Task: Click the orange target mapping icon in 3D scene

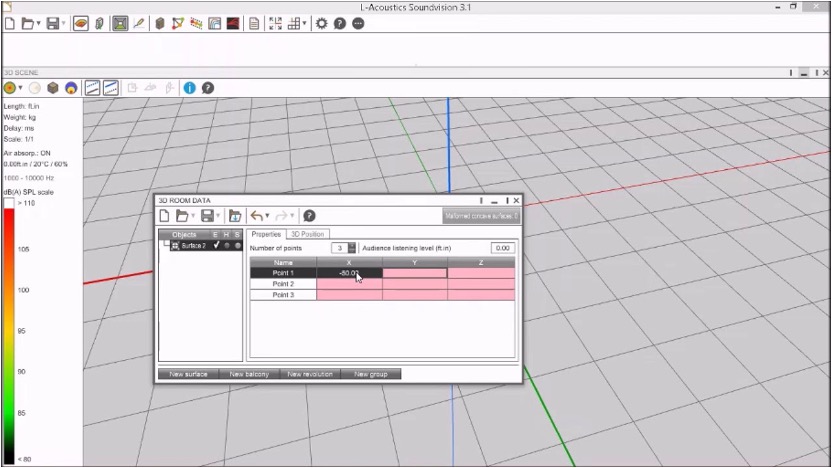Action: [10, 88]
